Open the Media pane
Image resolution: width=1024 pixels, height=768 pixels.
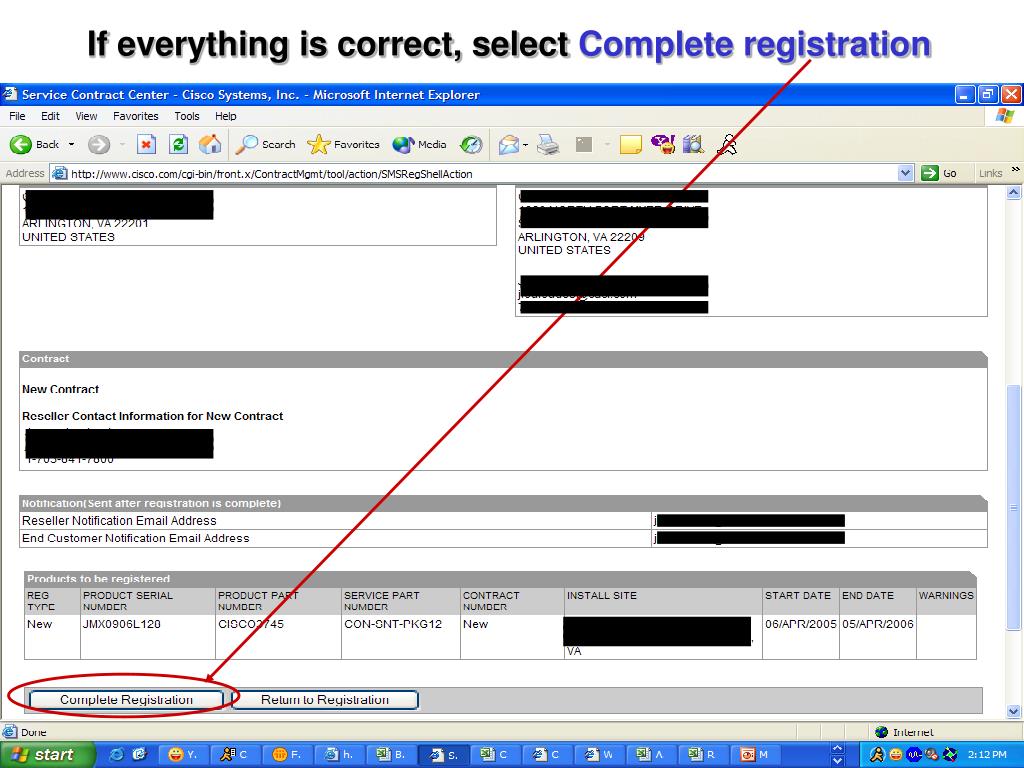coord(419,144)
